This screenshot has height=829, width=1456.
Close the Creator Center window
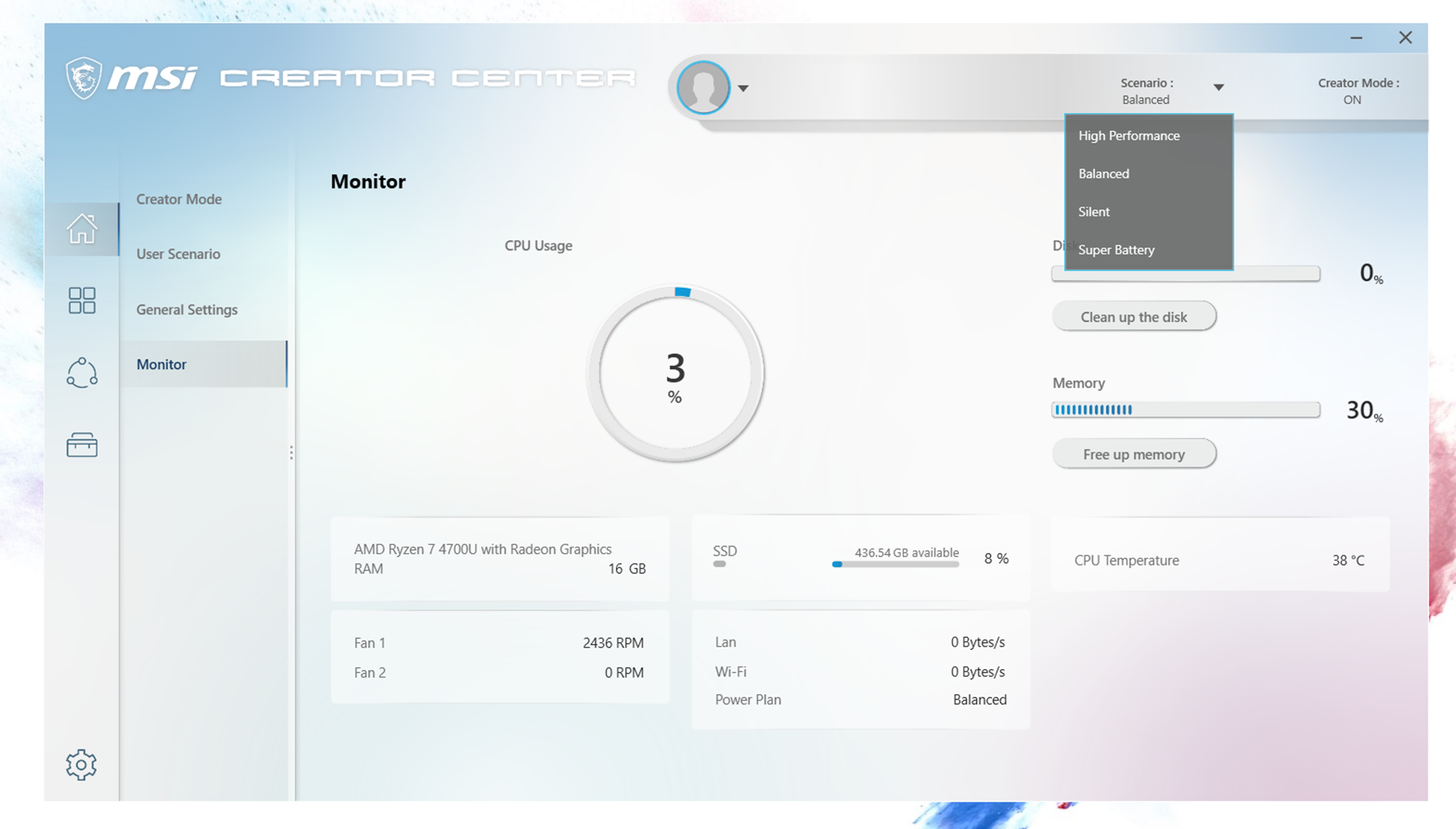(1405, 37)
